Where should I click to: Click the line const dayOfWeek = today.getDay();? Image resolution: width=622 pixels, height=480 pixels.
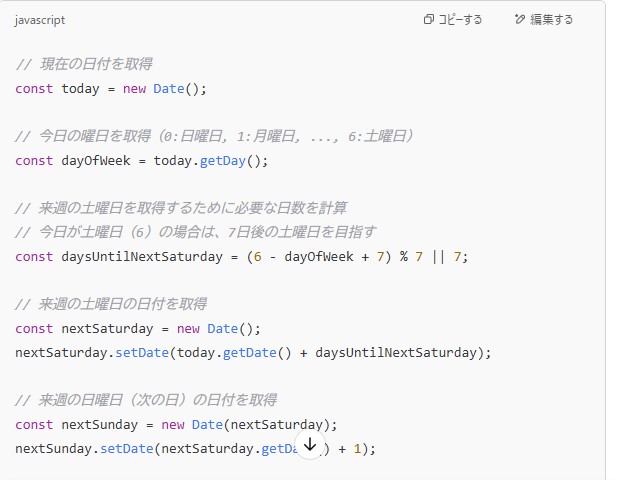142,161
